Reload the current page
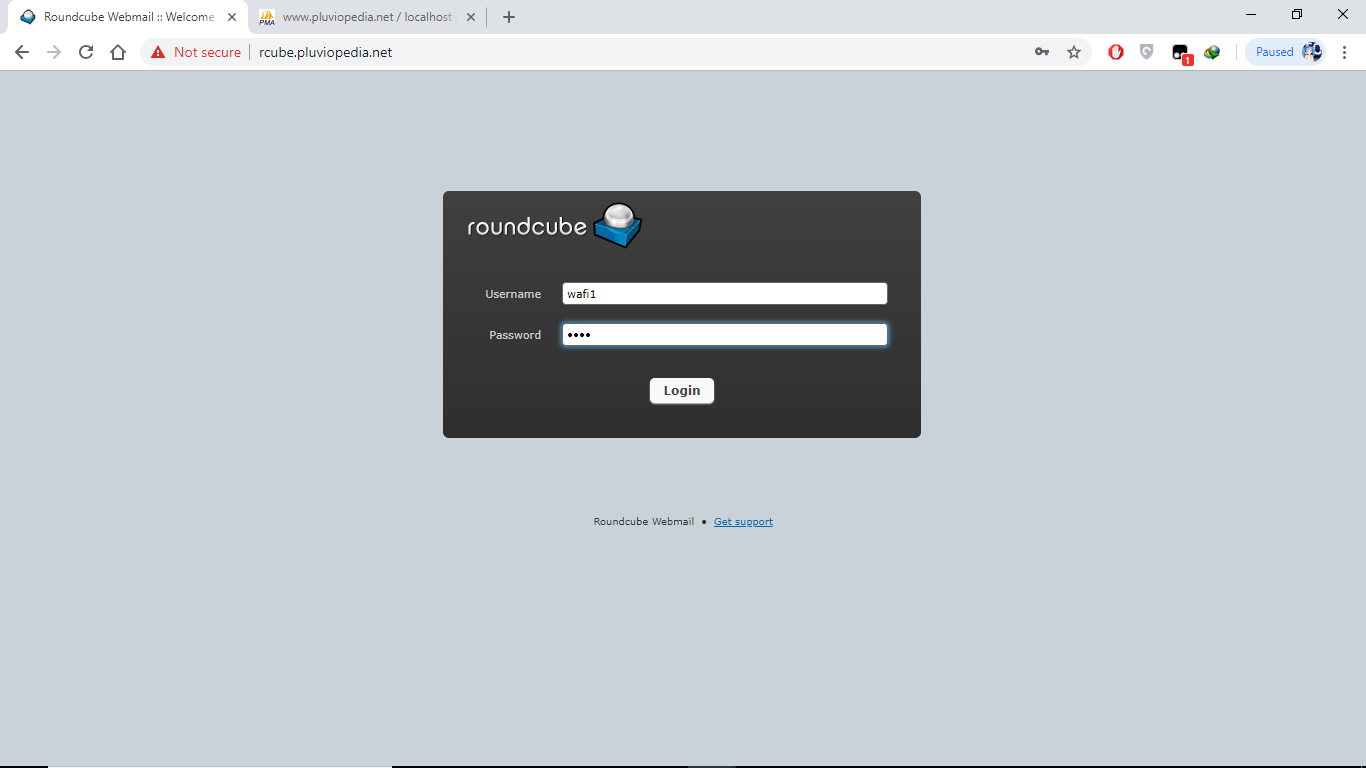Viewport: 1366px width, 768px height. pos(85,51)
